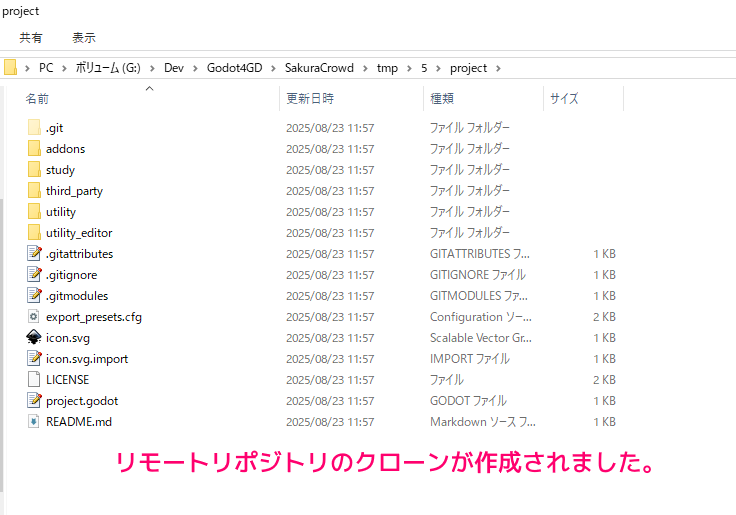Click the third_party folder icon

click(34, 191)
